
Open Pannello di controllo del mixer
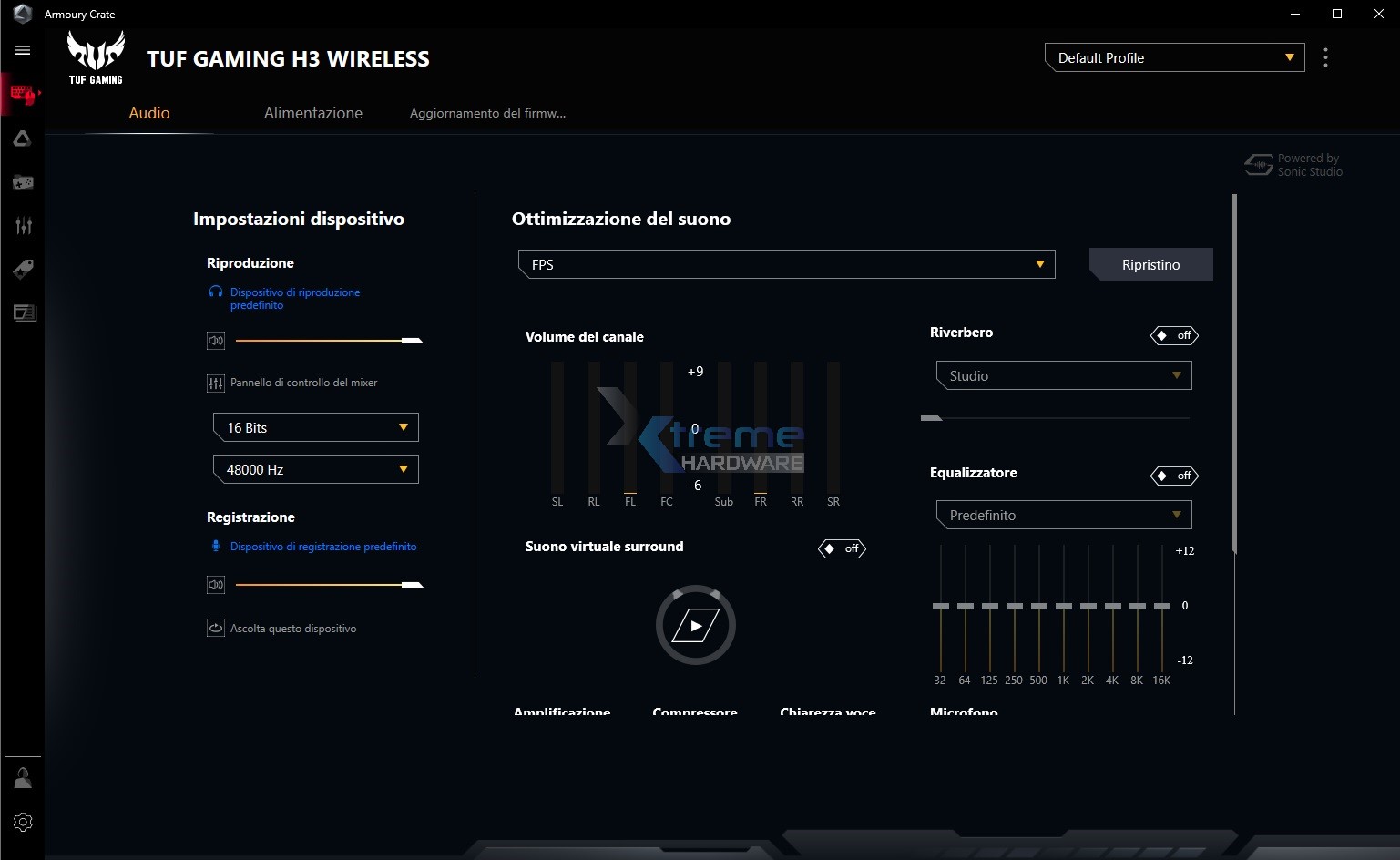[302, 383]
